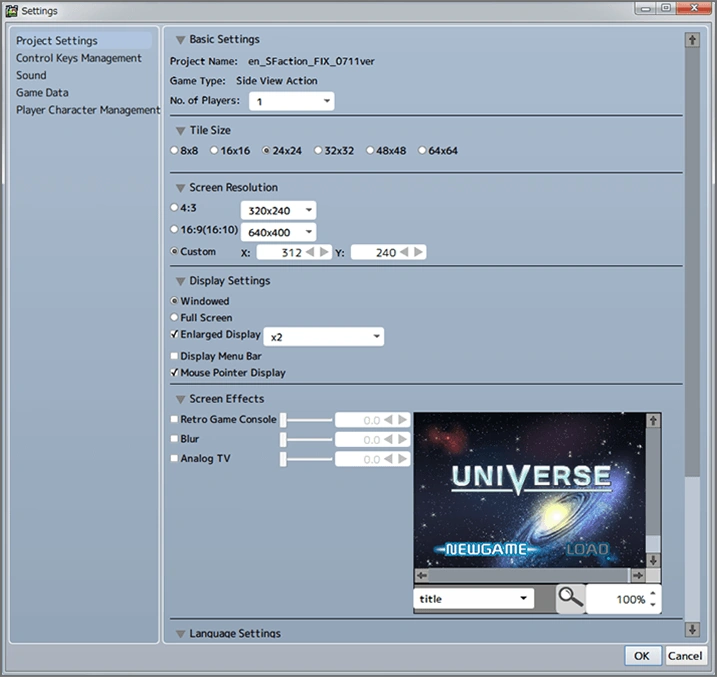Click the Blur intensity slider handle
Viewport: 717px width, 677px height.
tap(283, 439)
